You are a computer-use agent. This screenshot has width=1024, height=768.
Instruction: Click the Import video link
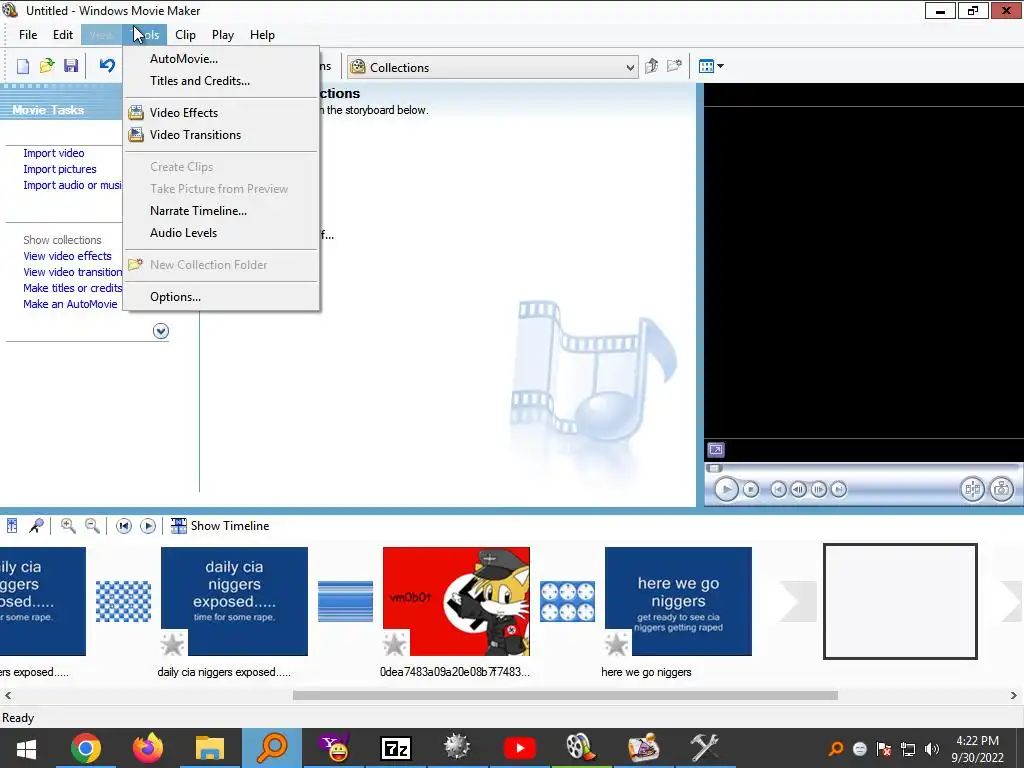54,153
